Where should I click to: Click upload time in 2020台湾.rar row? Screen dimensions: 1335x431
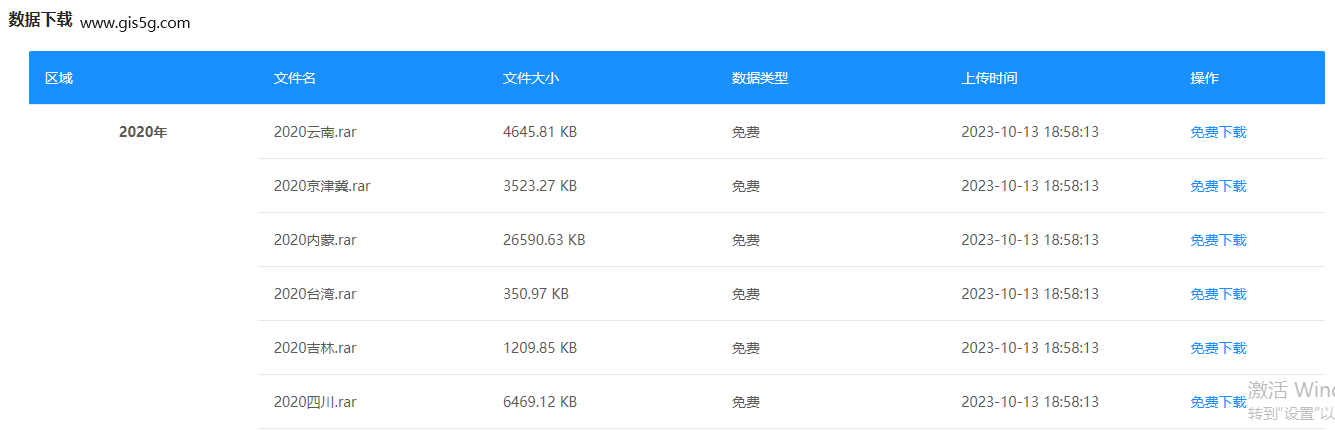coord(1030,294)
